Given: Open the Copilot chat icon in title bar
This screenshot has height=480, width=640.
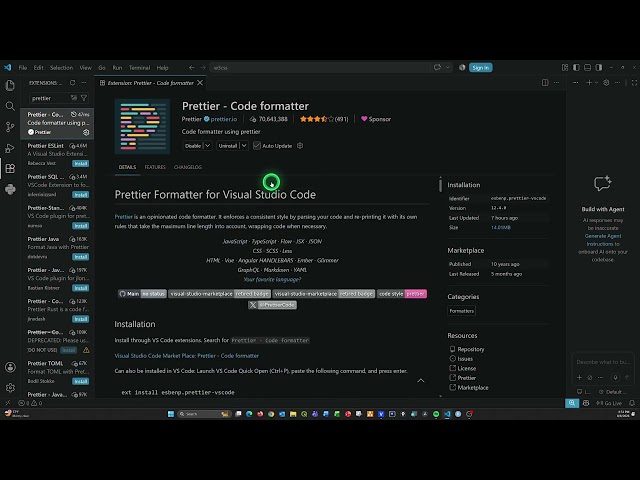Looking at the screenshot, I should (x=437, y=67).
